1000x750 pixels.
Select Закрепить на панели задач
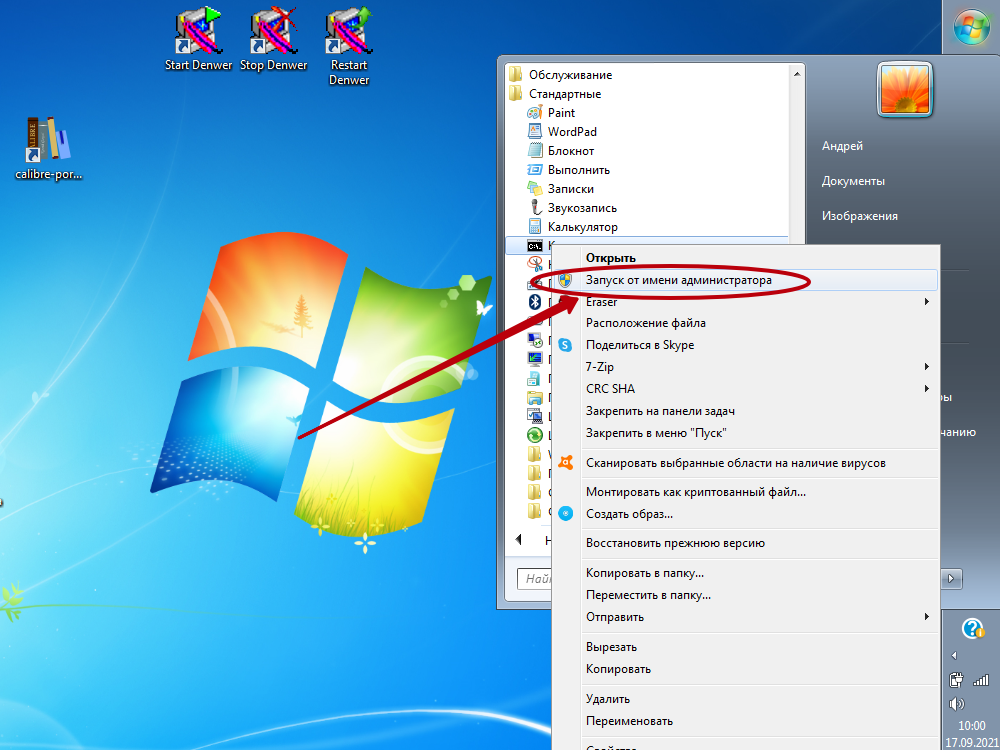point(660,411)
